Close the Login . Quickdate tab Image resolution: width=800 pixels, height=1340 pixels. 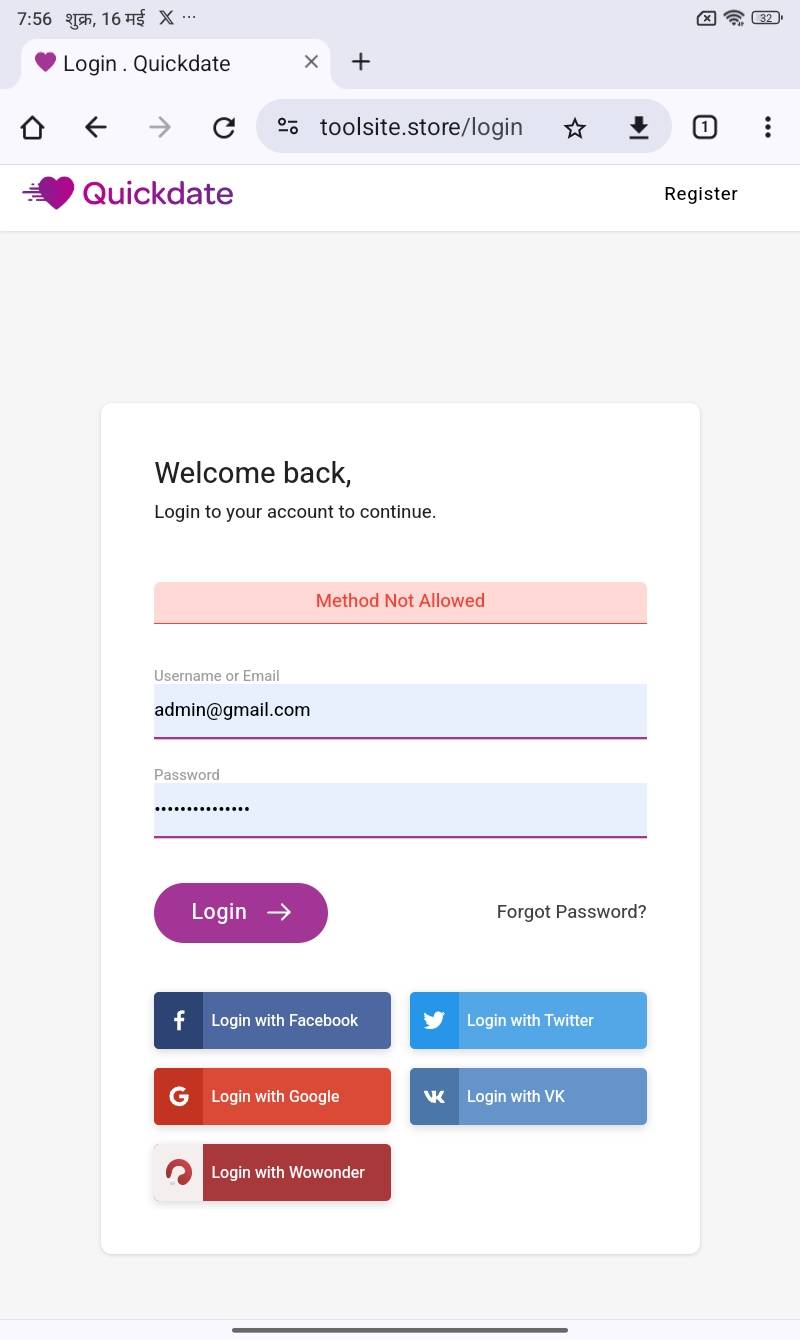coord(311,62)
